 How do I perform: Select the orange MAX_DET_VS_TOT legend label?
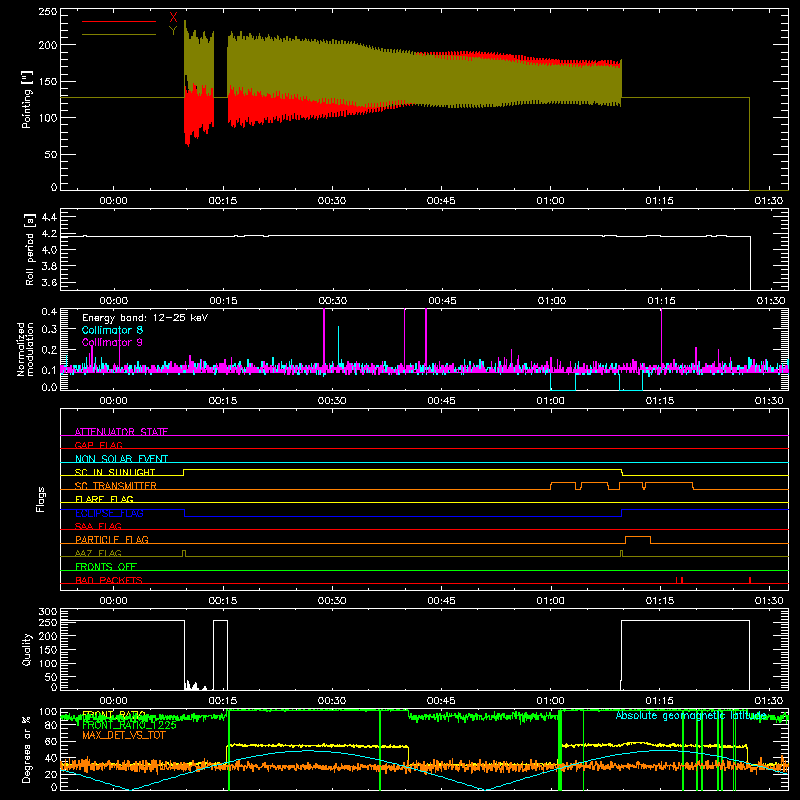tap(124, 735)
